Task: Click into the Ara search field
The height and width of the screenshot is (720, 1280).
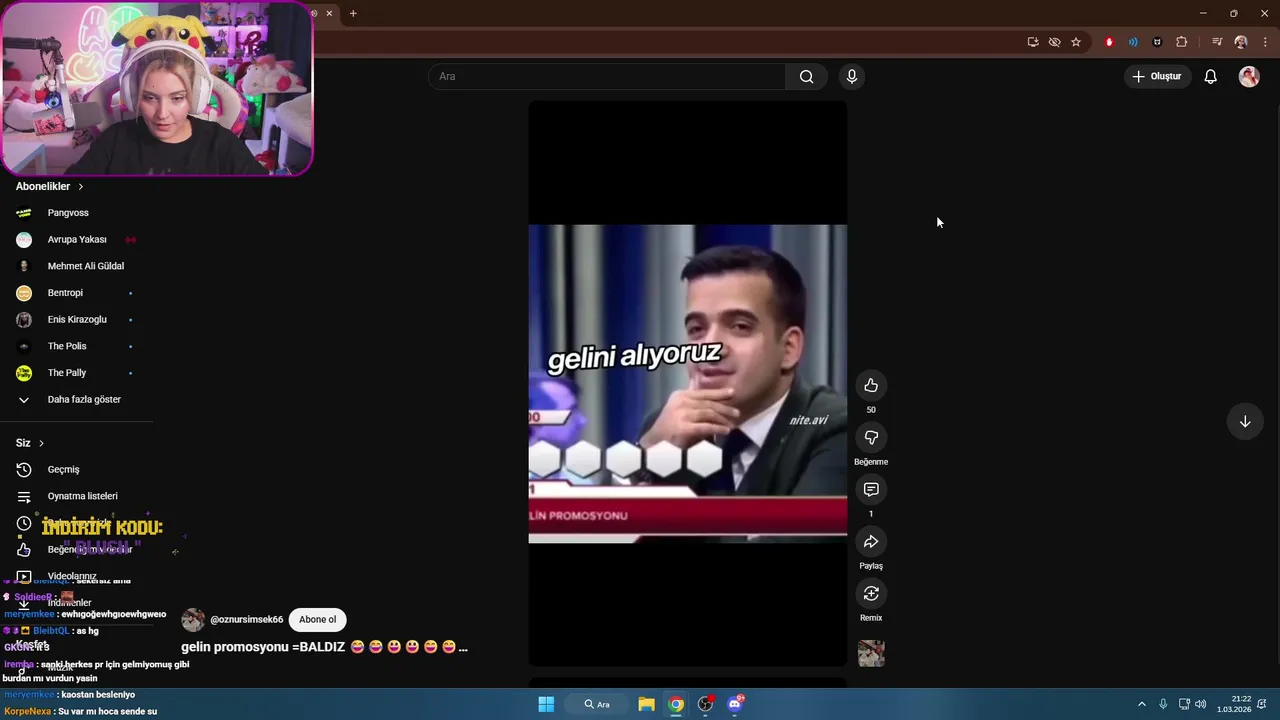Action: (608, 77)
